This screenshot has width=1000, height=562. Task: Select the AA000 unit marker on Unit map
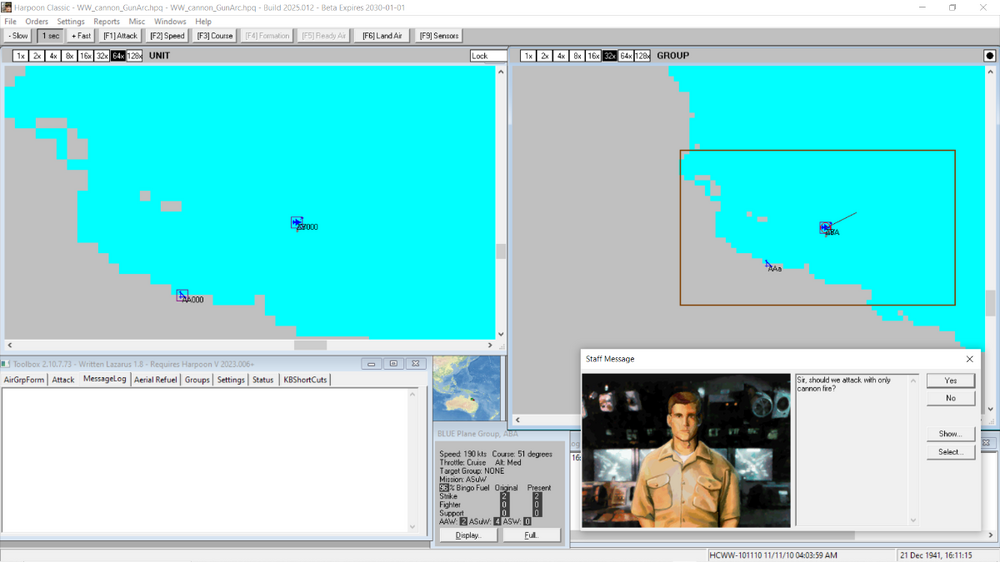182,295
